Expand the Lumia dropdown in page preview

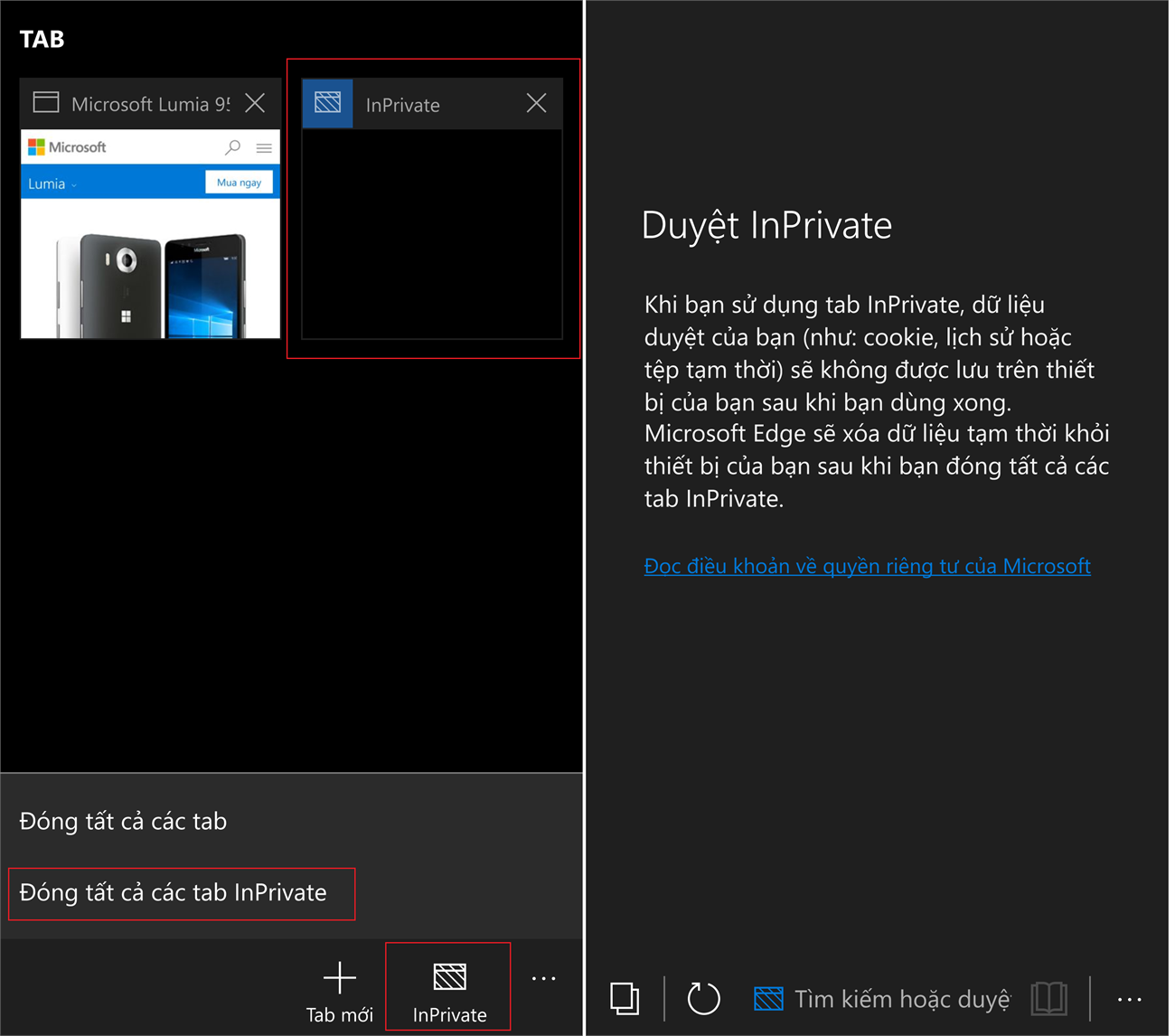click(52, 184)
